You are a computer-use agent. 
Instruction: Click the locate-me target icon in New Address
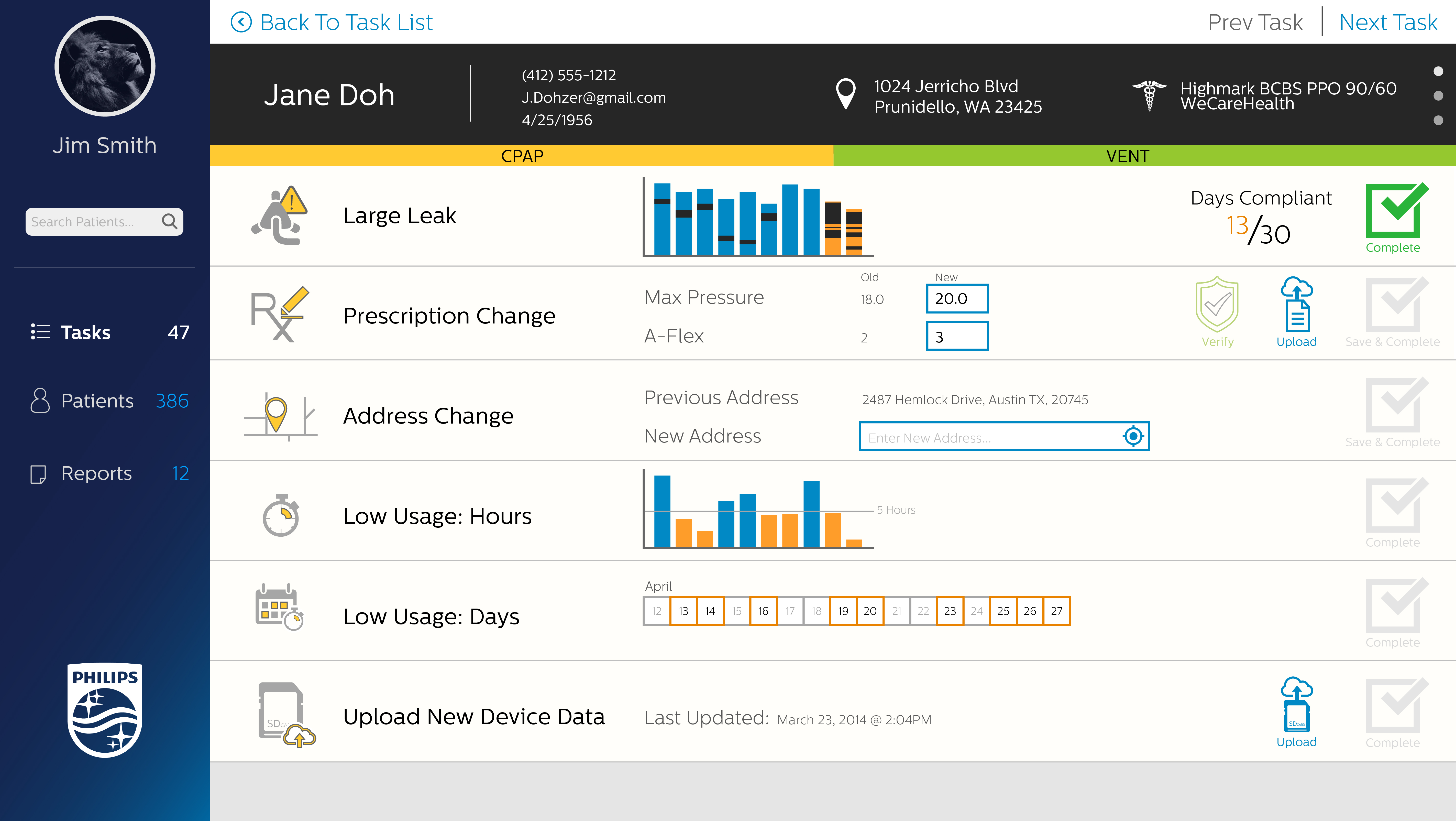1133,436
